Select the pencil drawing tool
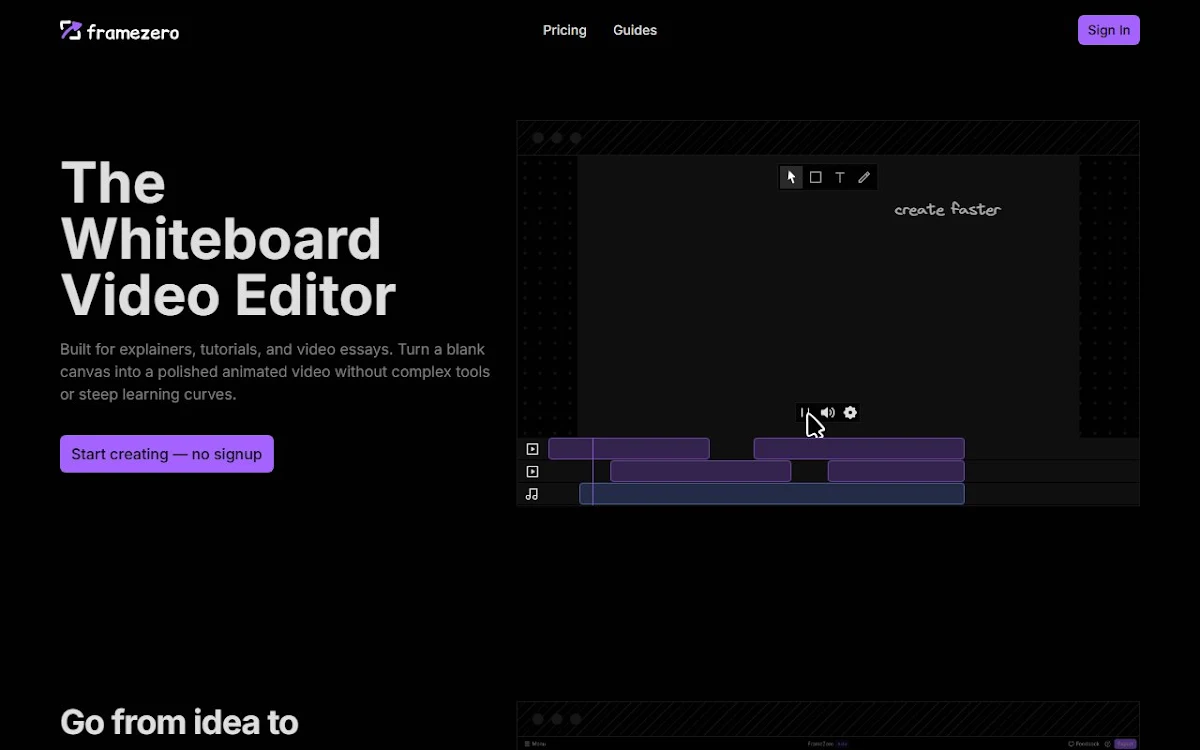Screen dimensions: 1200x750 click(x=864, y=177)
